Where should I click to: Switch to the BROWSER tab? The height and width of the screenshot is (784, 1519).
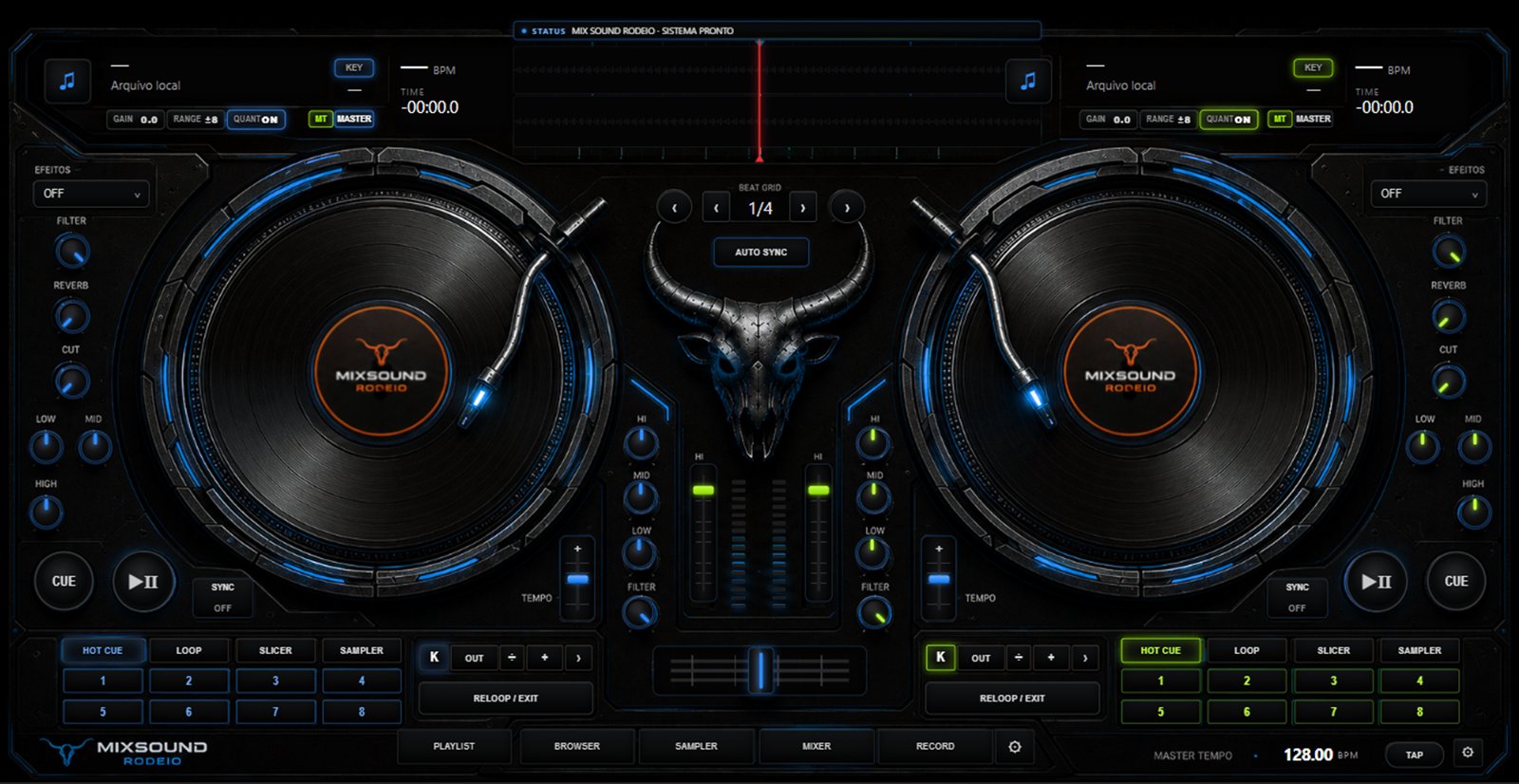coord(577,747)
